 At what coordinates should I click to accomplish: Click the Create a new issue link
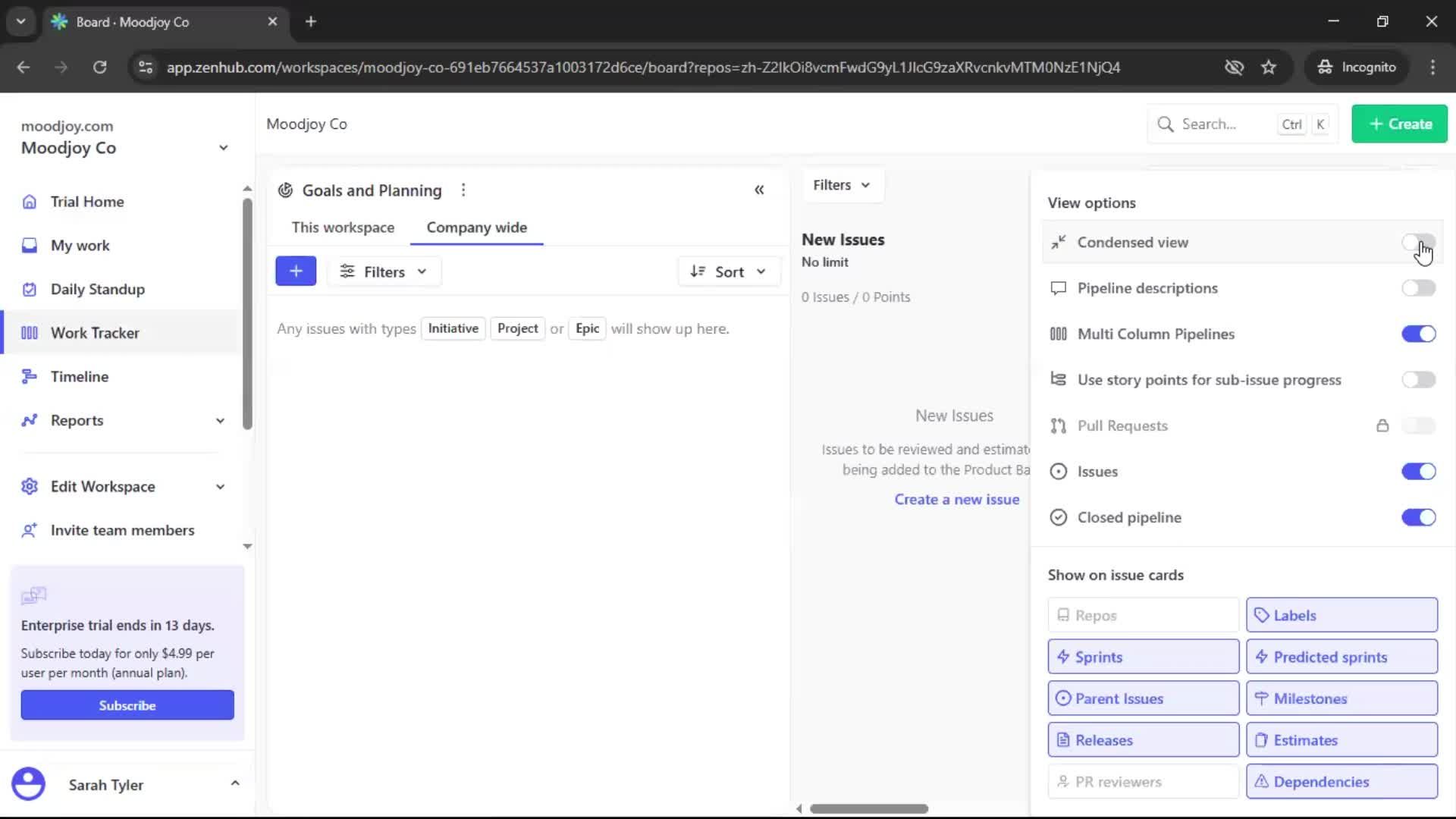957,499
